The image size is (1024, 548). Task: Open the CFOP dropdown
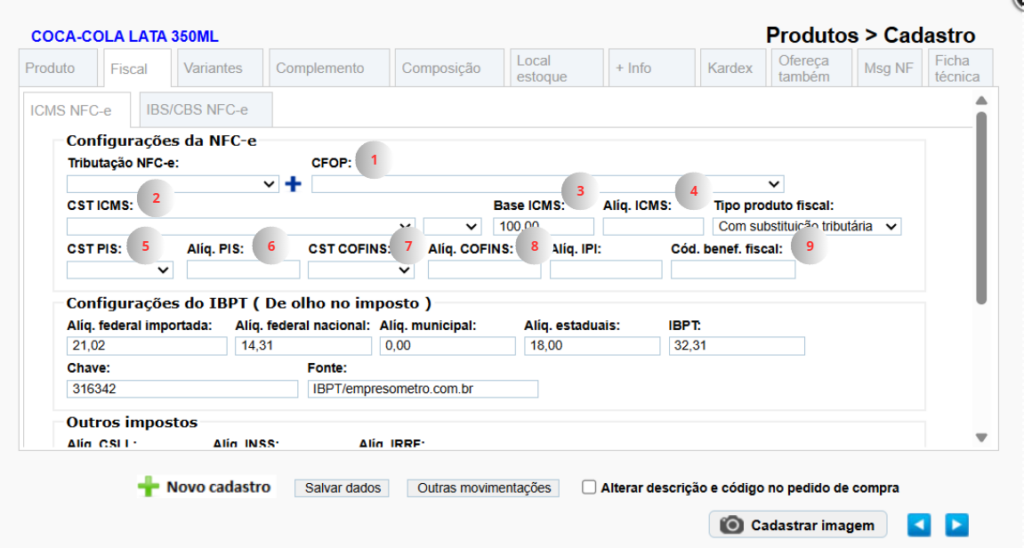point(548,184)
